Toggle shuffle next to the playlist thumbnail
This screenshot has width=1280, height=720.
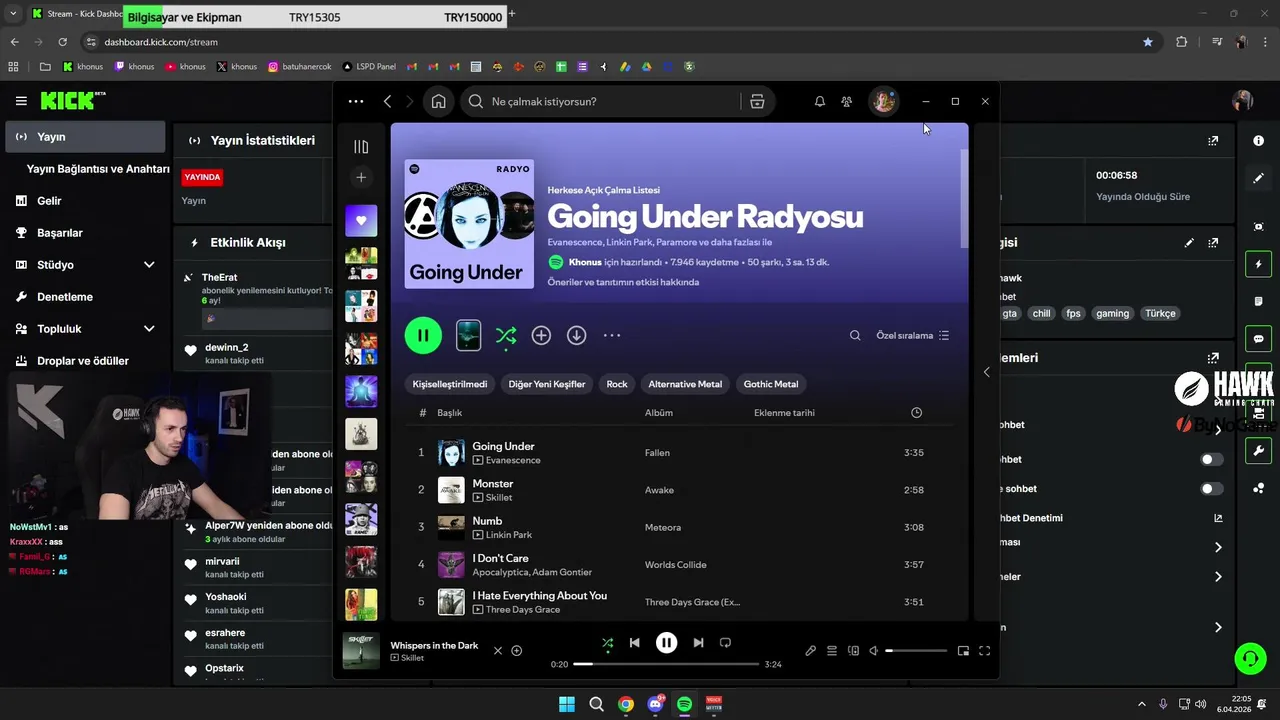506,336
